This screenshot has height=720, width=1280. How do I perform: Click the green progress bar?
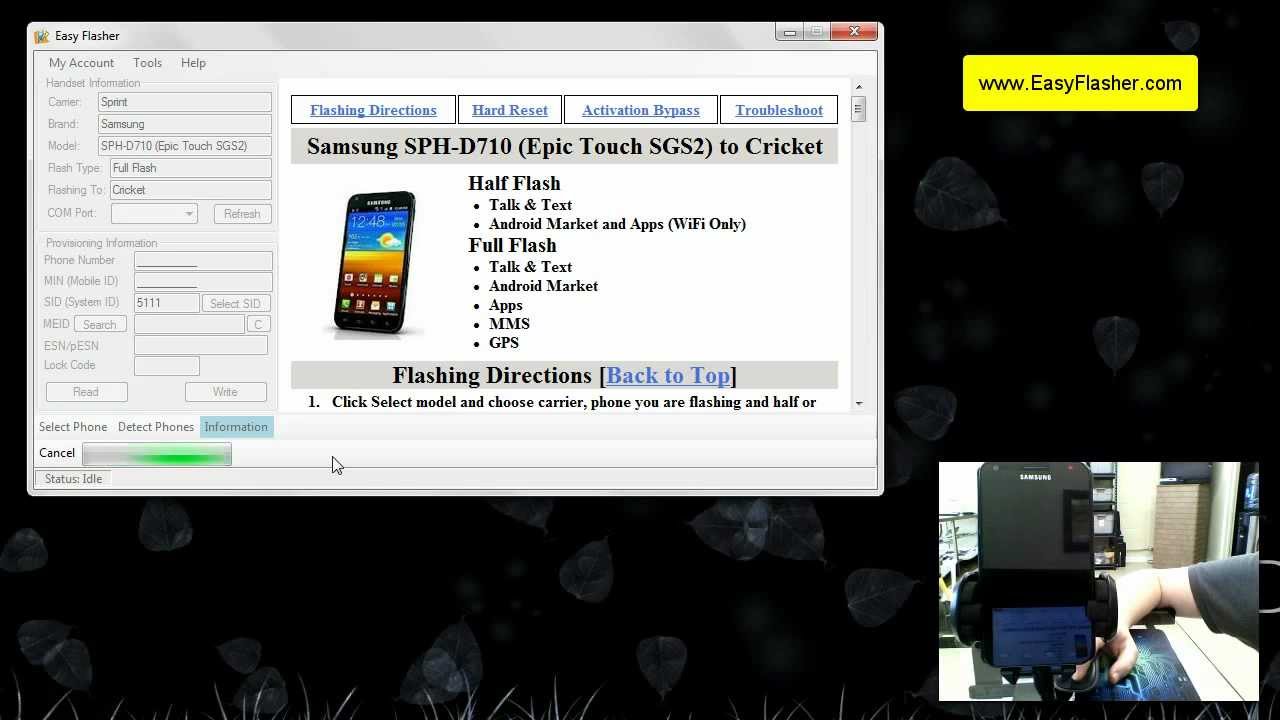[x=157, y=455]
